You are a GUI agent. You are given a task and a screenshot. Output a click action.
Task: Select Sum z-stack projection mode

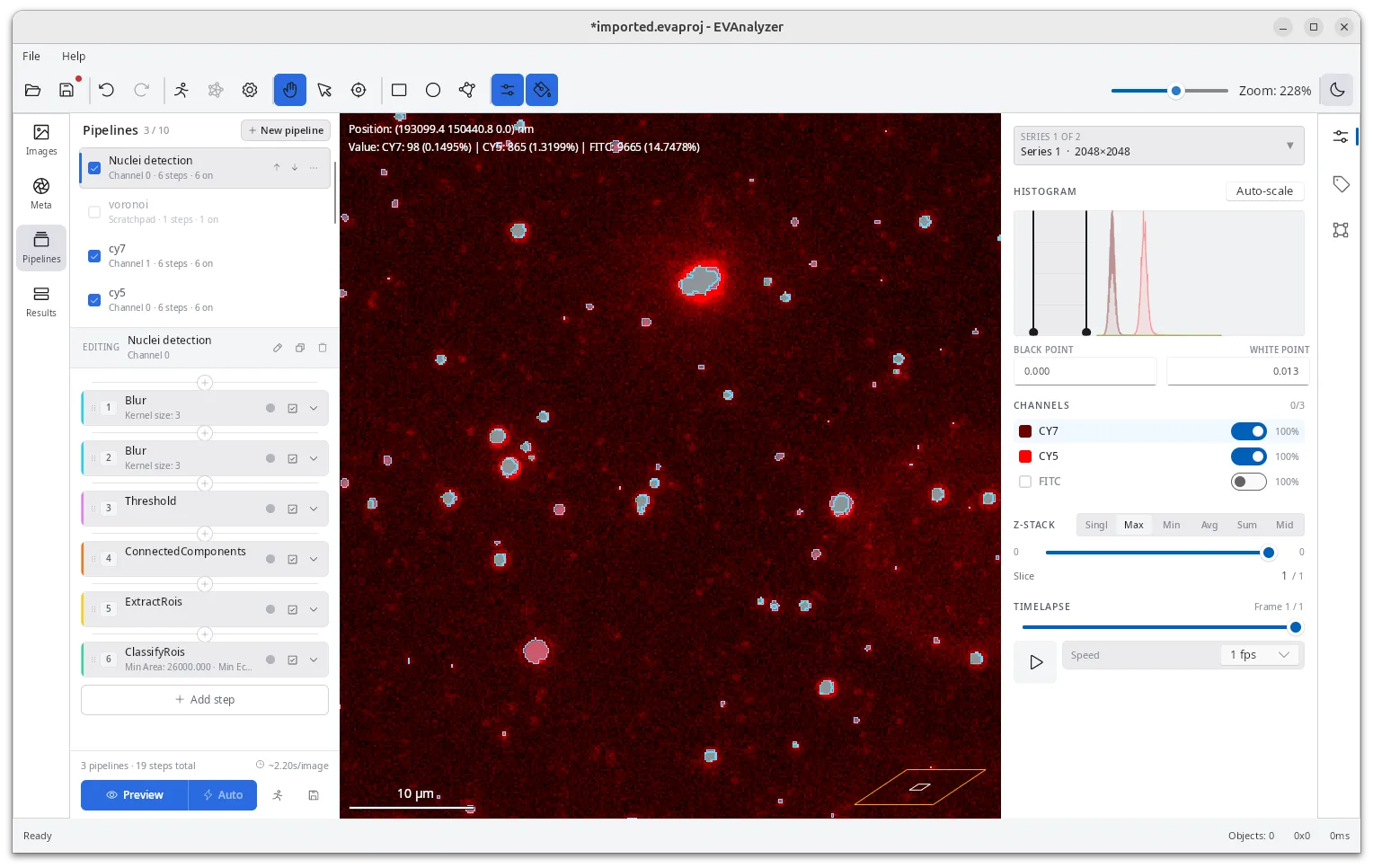click(1247, 525)
